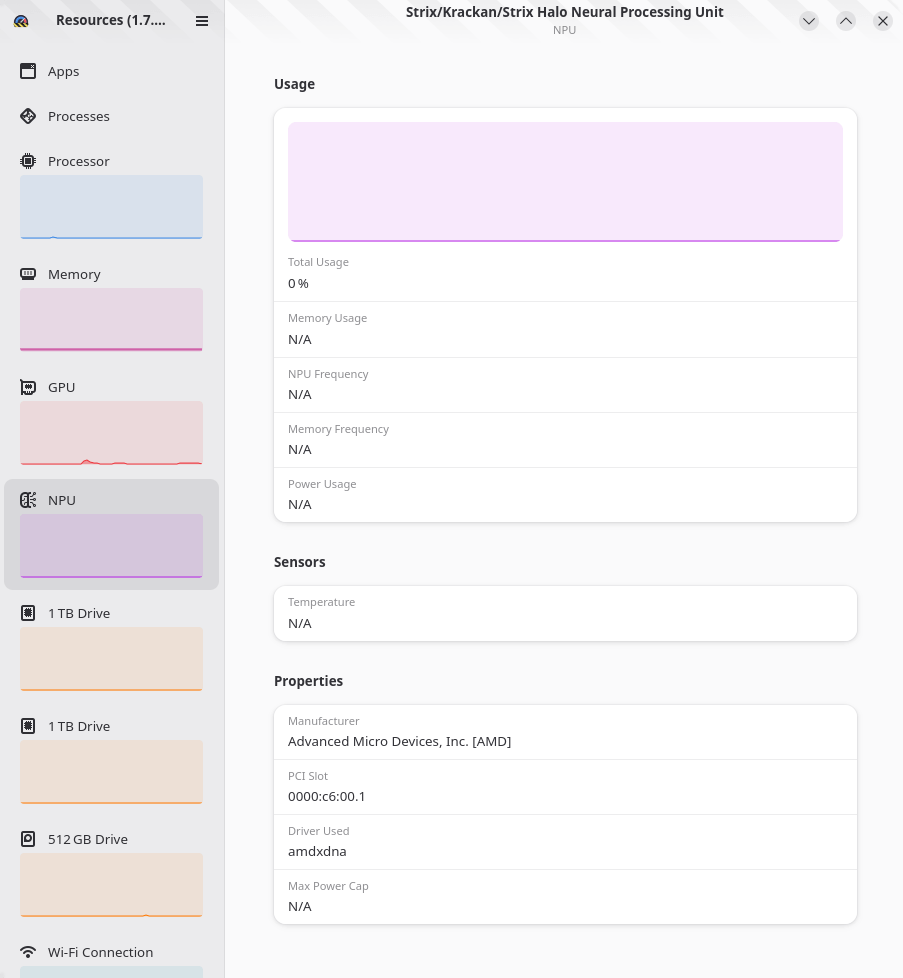Select the Apps icon in sidebar
903x978 pixels.
28,71
